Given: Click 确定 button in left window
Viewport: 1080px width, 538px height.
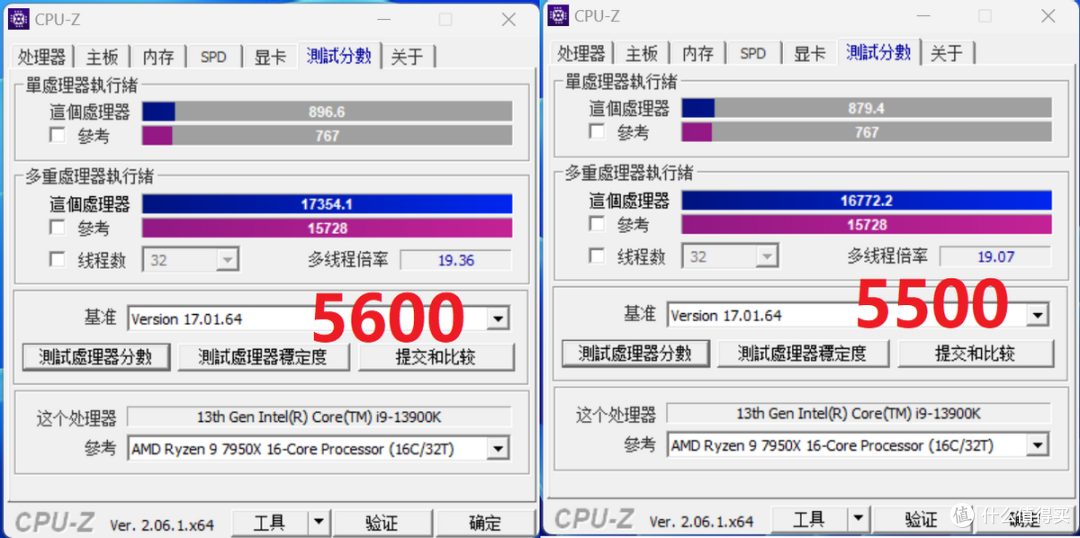Looking at the screenshot, I should [x=485, y=523].
